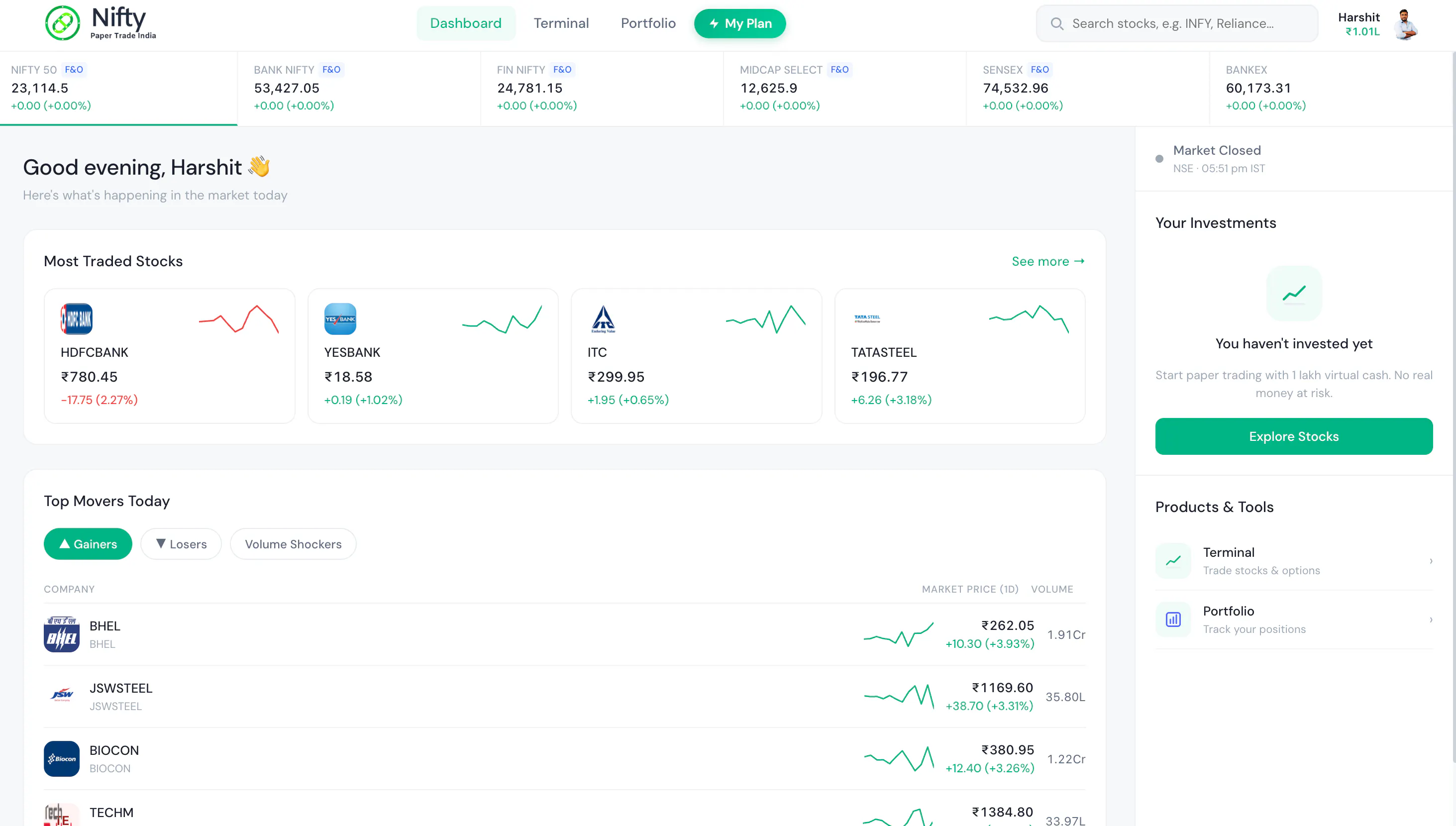The image size is (1456, 826).
Task: Click the TATASTEEL sparkline chart
Action: pos(1029,319)
